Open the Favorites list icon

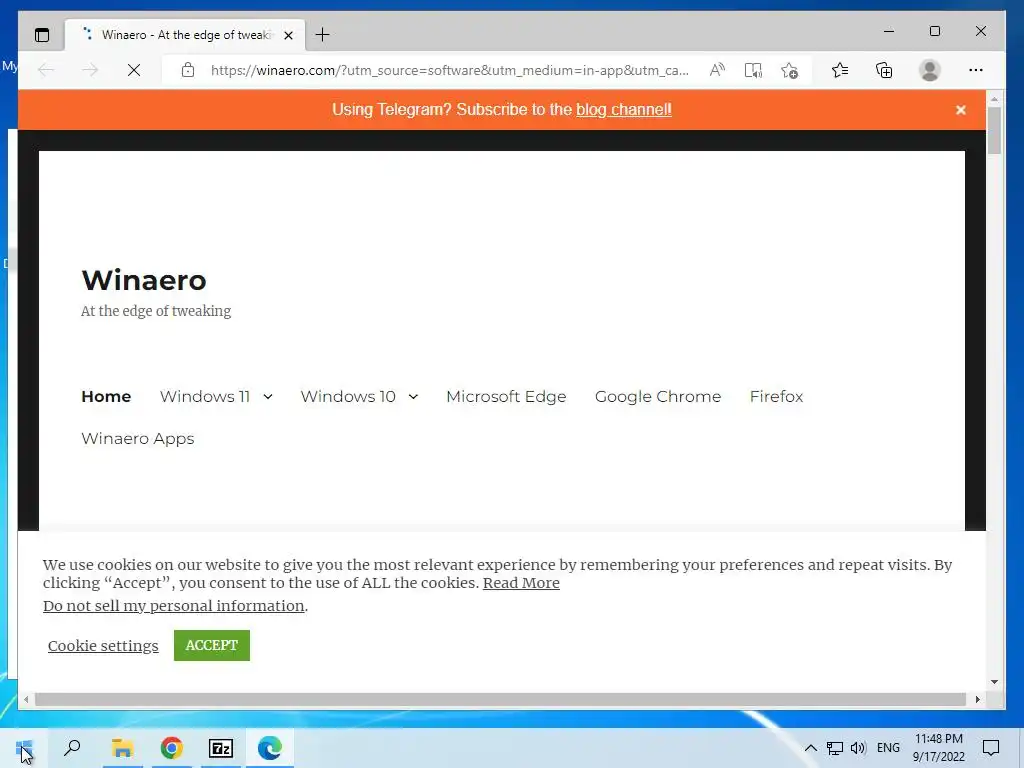pos(840,70)
